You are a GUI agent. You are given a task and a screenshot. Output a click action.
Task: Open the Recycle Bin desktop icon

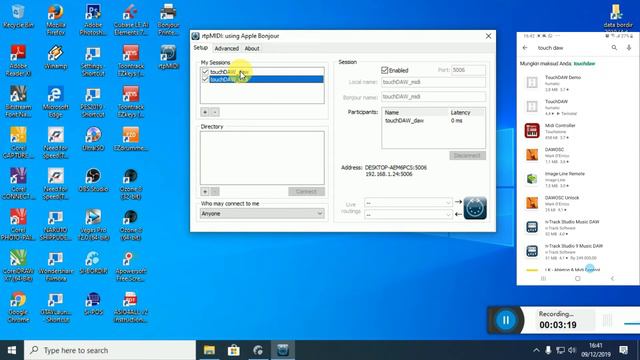(x=18, y=17)
